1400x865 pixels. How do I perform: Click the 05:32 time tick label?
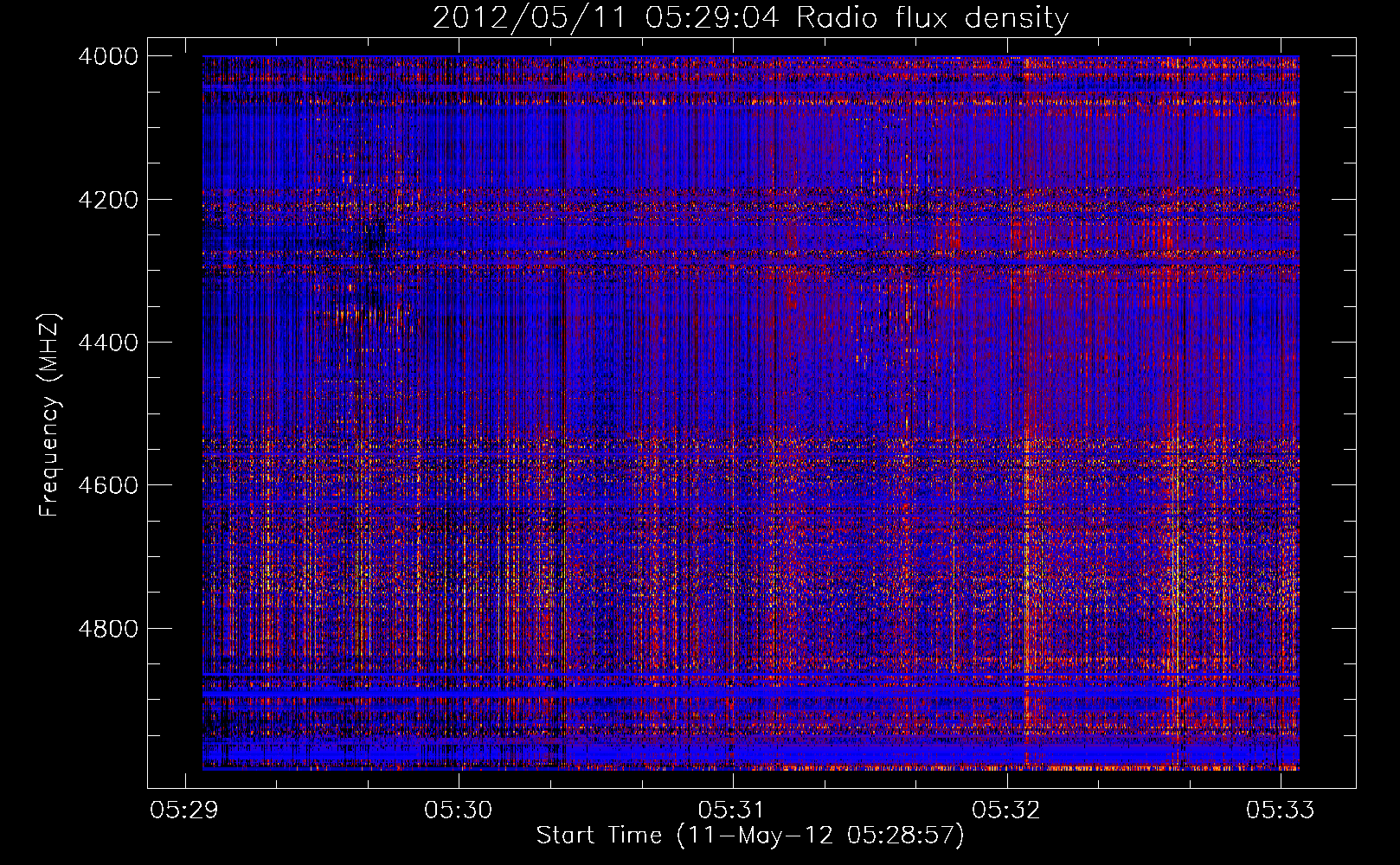(x=1006, y=811)
